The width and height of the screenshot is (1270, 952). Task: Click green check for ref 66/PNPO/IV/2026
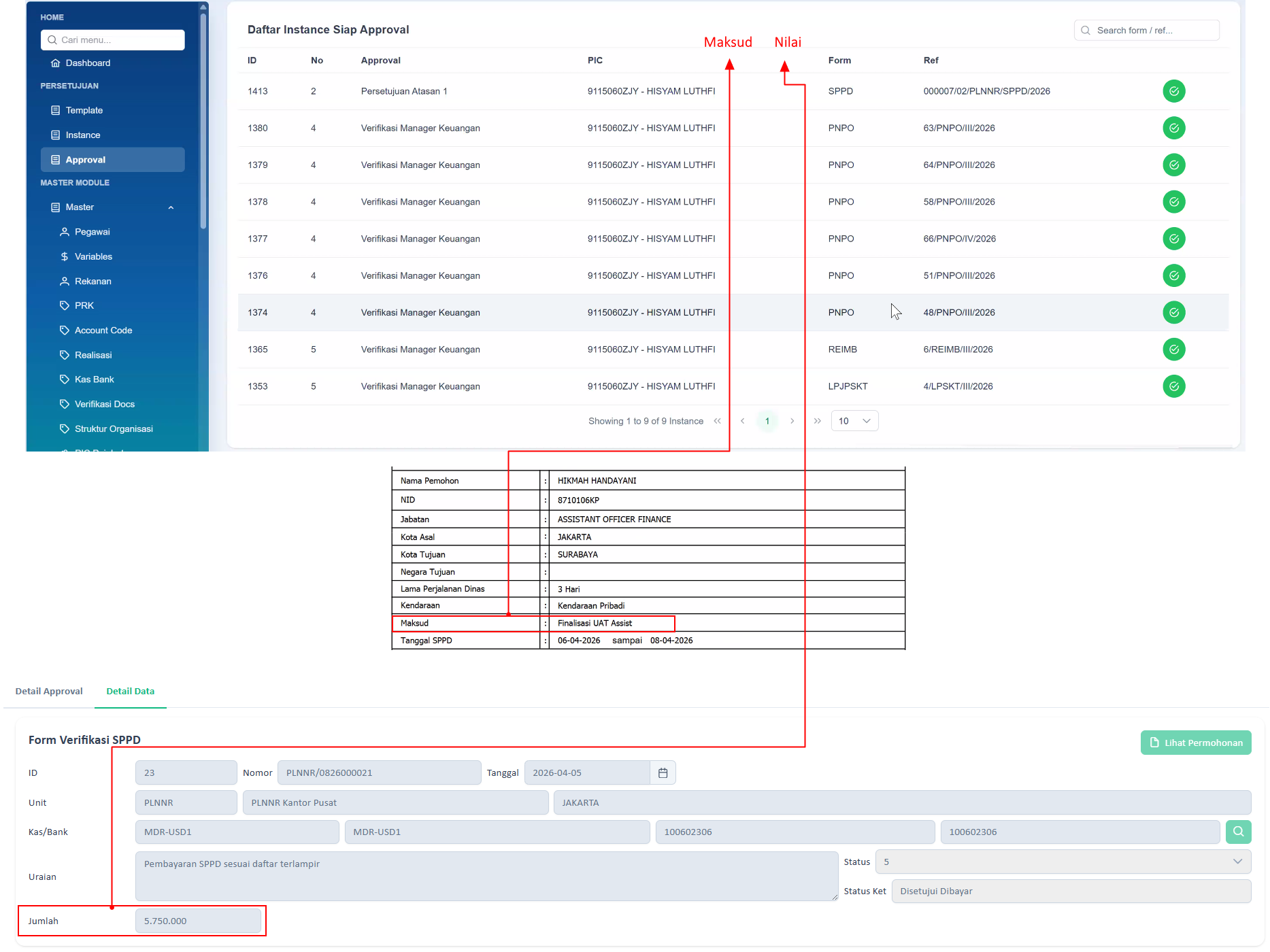coord(1173,239)
